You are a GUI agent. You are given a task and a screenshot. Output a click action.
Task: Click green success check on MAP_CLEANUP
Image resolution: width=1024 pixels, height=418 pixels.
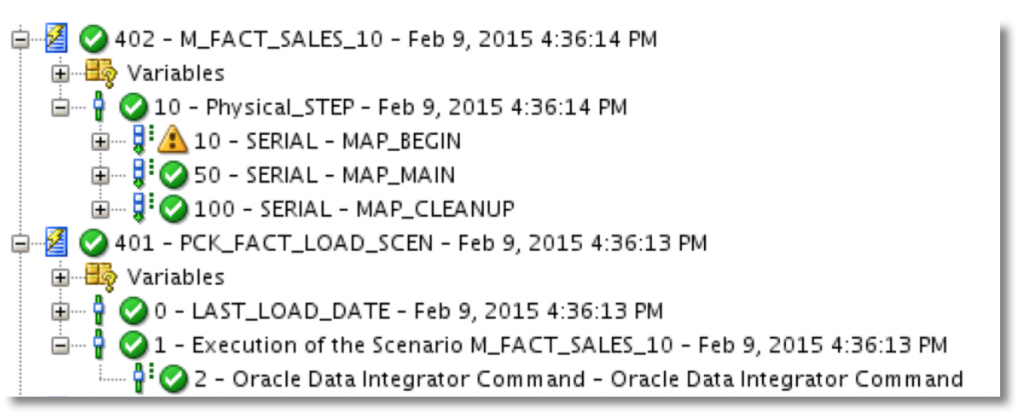(x=173, y=209)
